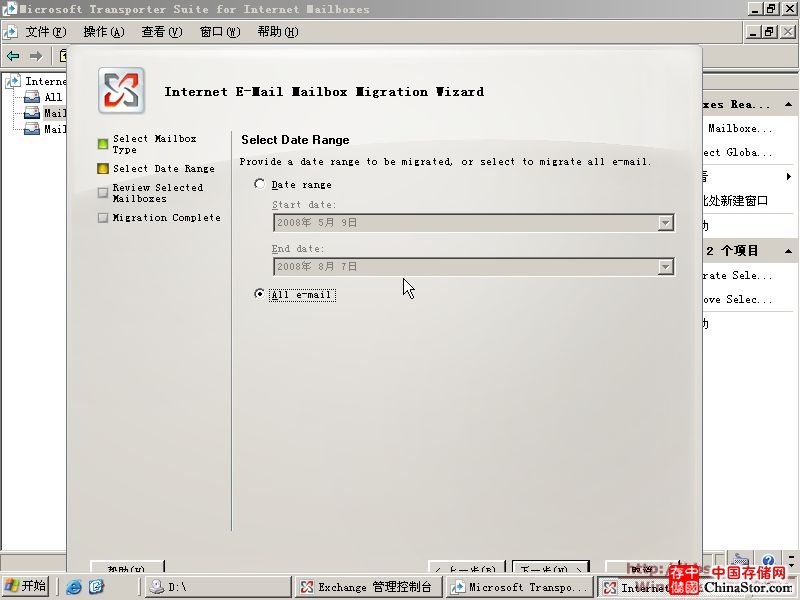This screenshot has height=600, width=800.
Task: Click the forward arrow toolbar icon
Action: (x=36, y=56)
